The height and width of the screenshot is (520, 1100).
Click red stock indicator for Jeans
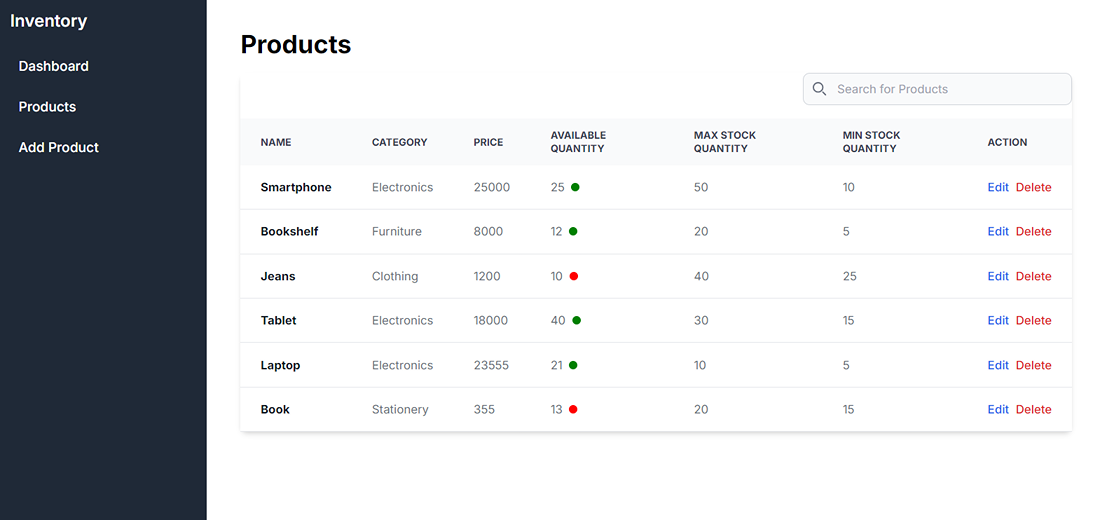point(573,276)
